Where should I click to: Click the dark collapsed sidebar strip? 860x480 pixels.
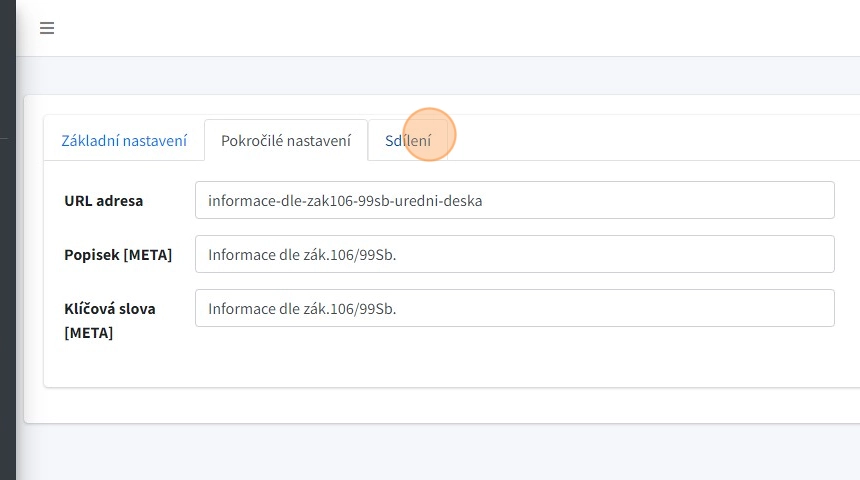click(x=7, y=300)
